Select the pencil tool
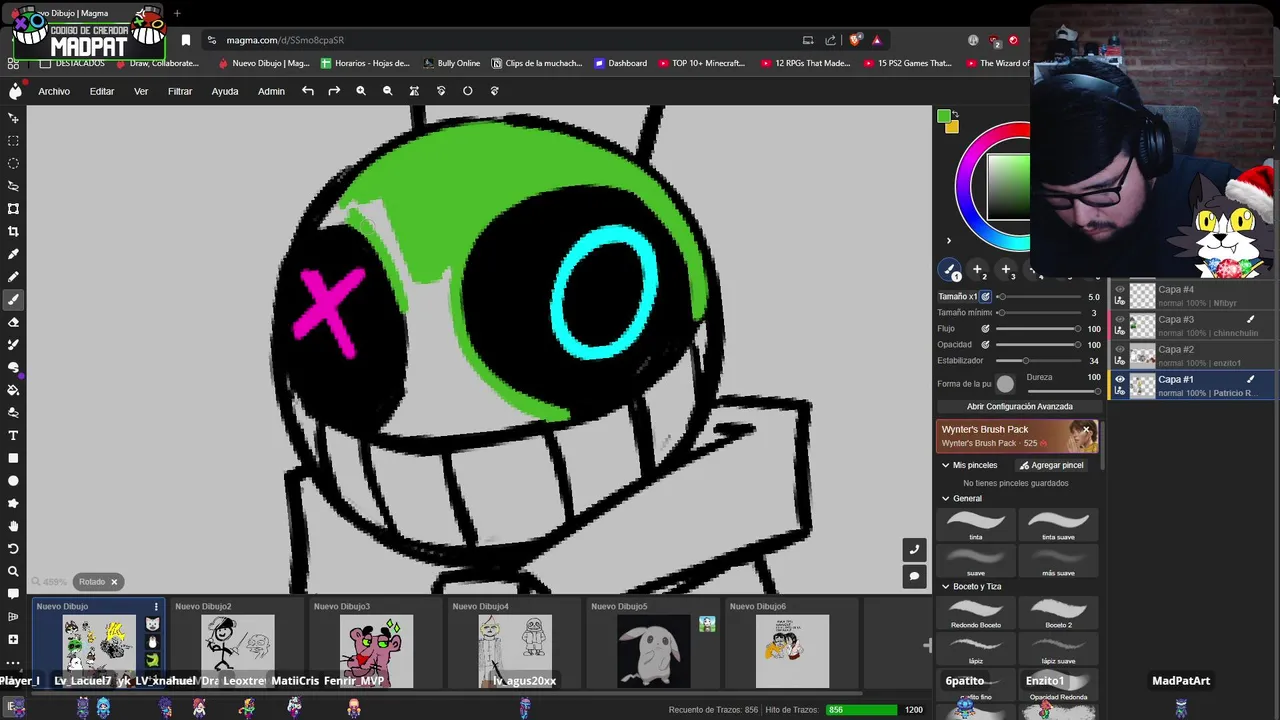 point(13,277)
